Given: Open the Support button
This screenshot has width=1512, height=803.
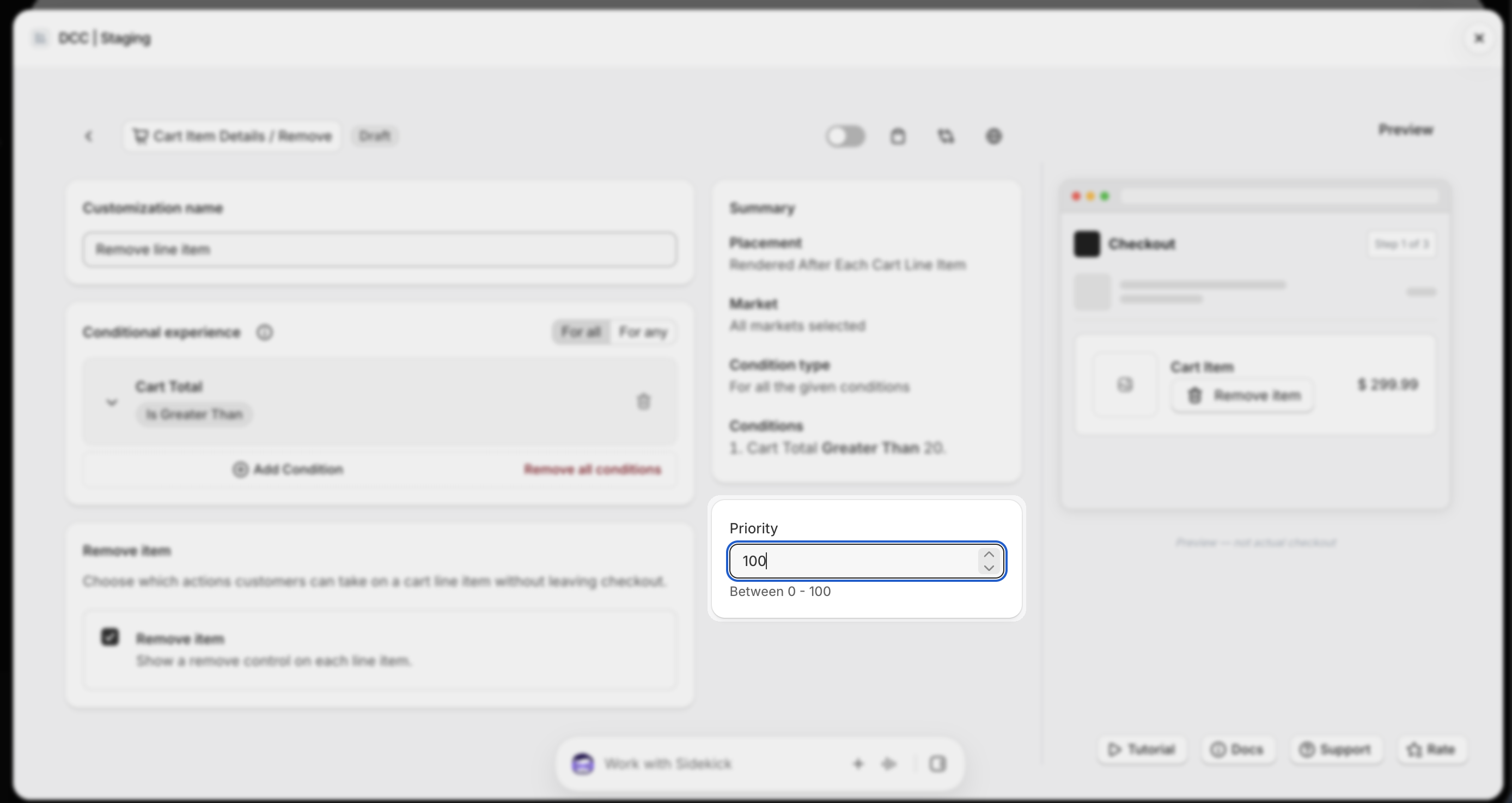Looking at the screenshot, I should tap(1336, 750).
